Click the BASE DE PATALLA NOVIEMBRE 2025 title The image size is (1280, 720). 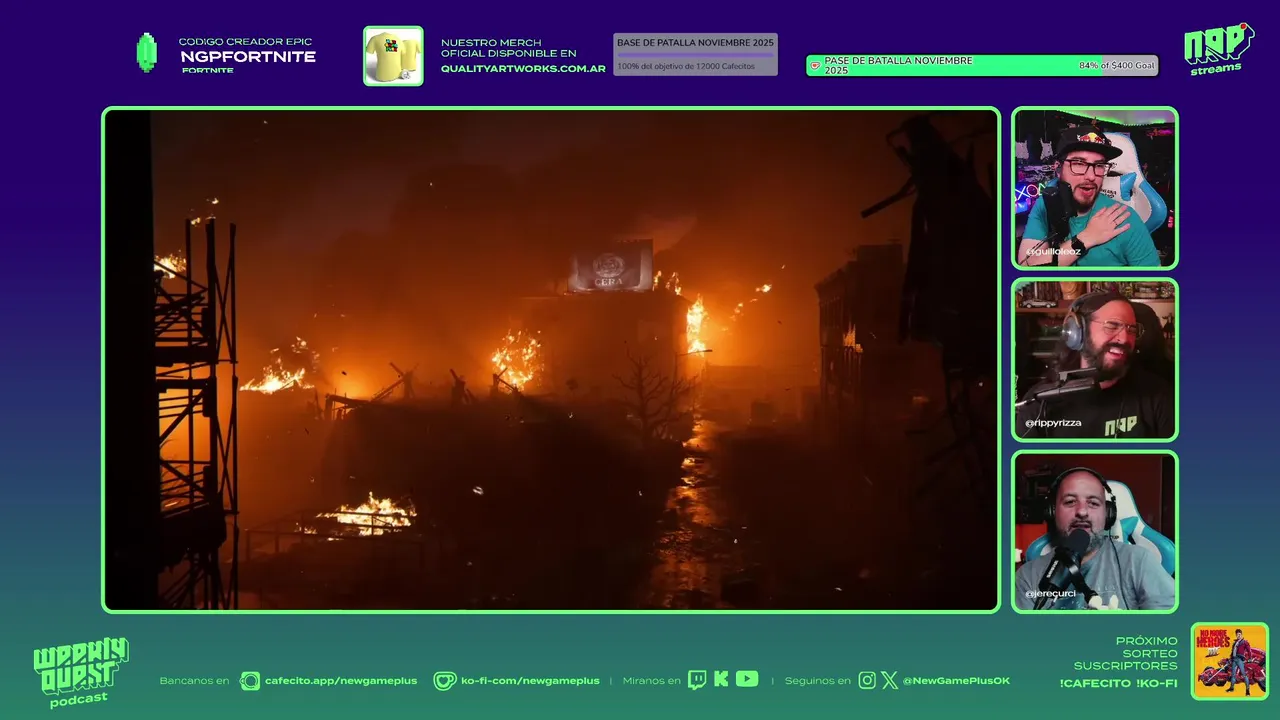pyautogui.click(x=695, y=43)
